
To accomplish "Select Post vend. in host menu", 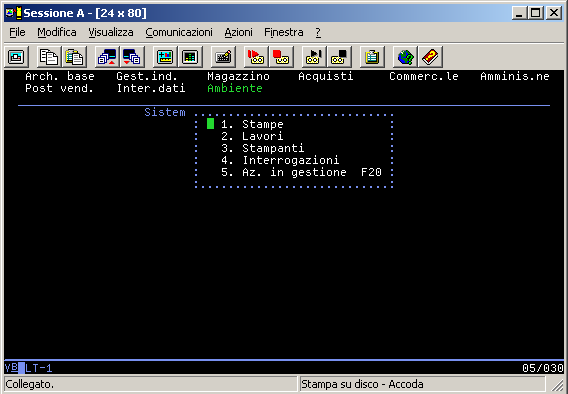I will click(60, 88).
